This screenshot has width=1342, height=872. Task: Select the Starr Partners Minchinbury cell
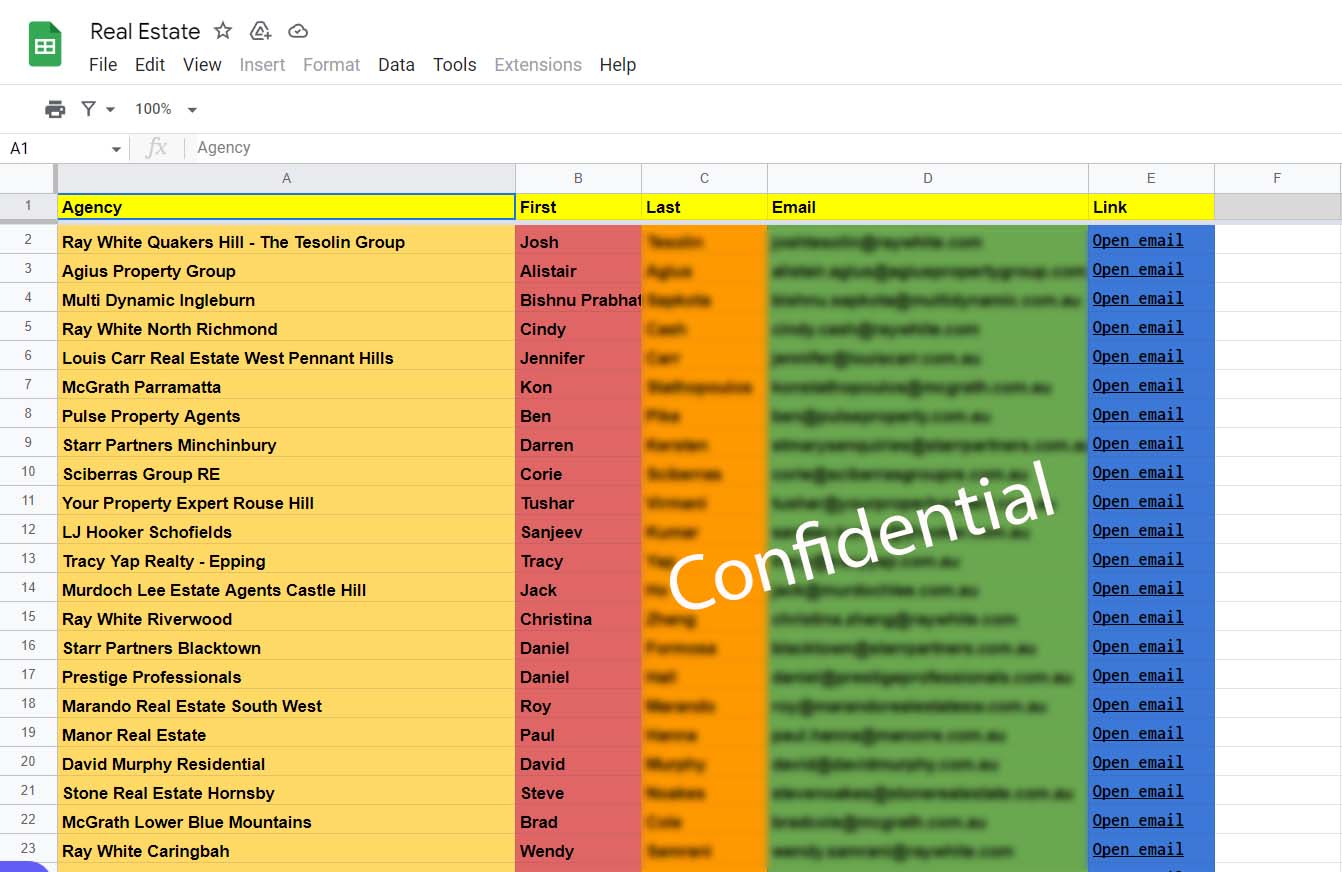coord(286,445)
